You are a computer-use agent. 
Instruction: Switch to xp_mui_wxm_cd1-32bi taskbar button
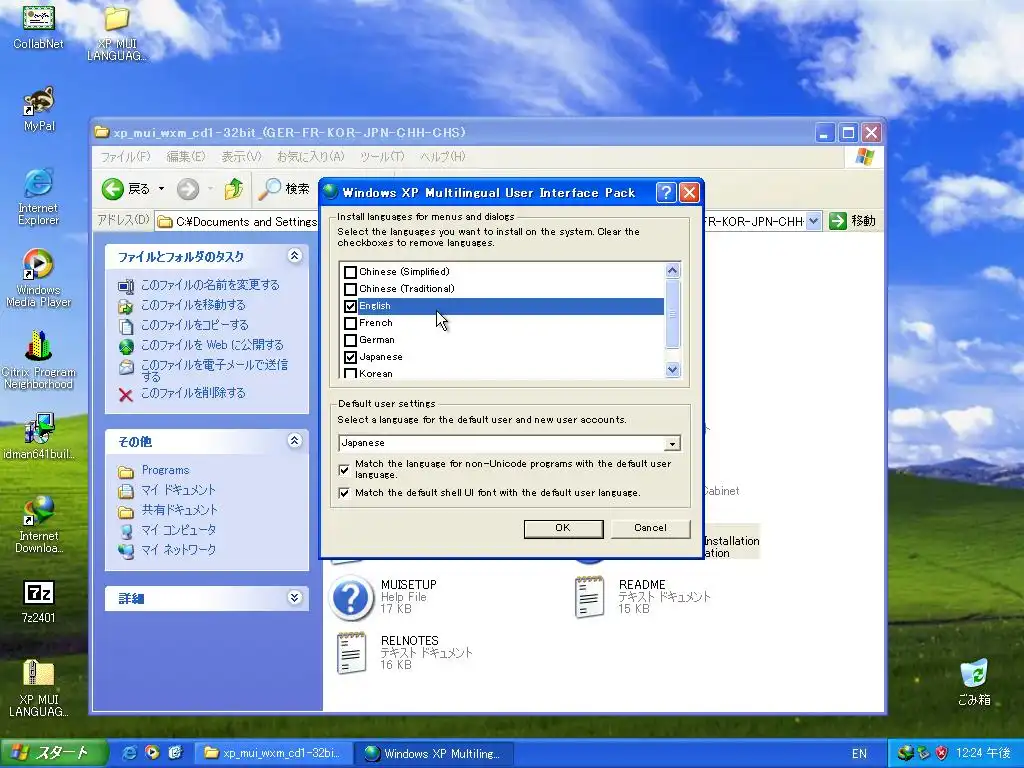point(272,753)
